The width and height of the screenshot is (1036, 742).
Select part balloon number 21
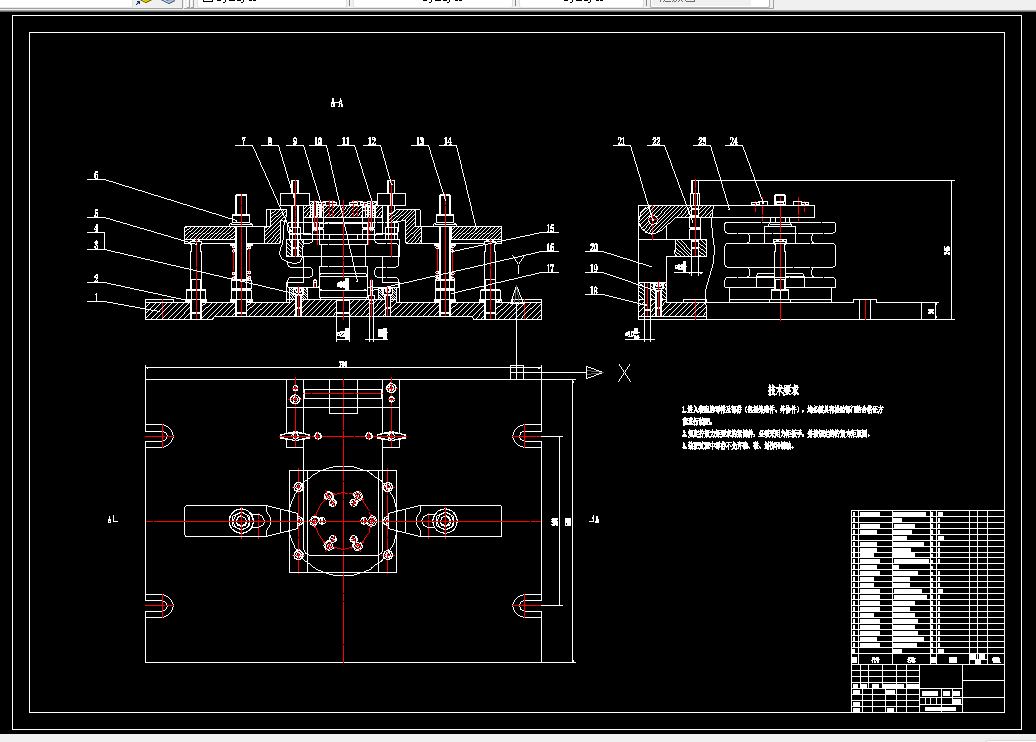pyautogui.click(x=621, y=141)
